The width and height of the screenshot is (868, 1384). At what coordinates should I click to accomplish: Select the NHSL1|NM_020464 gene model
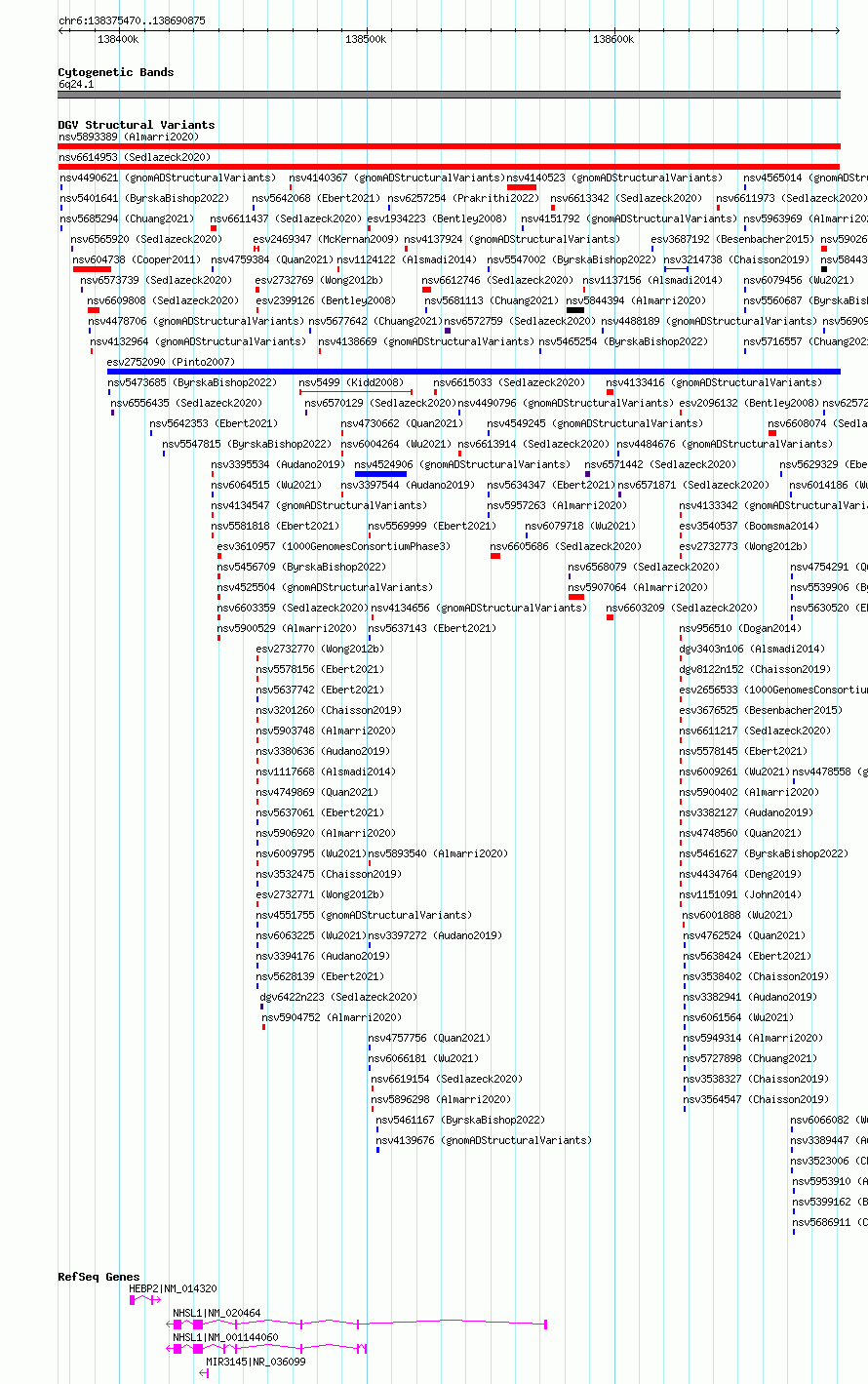(357, 1324)
